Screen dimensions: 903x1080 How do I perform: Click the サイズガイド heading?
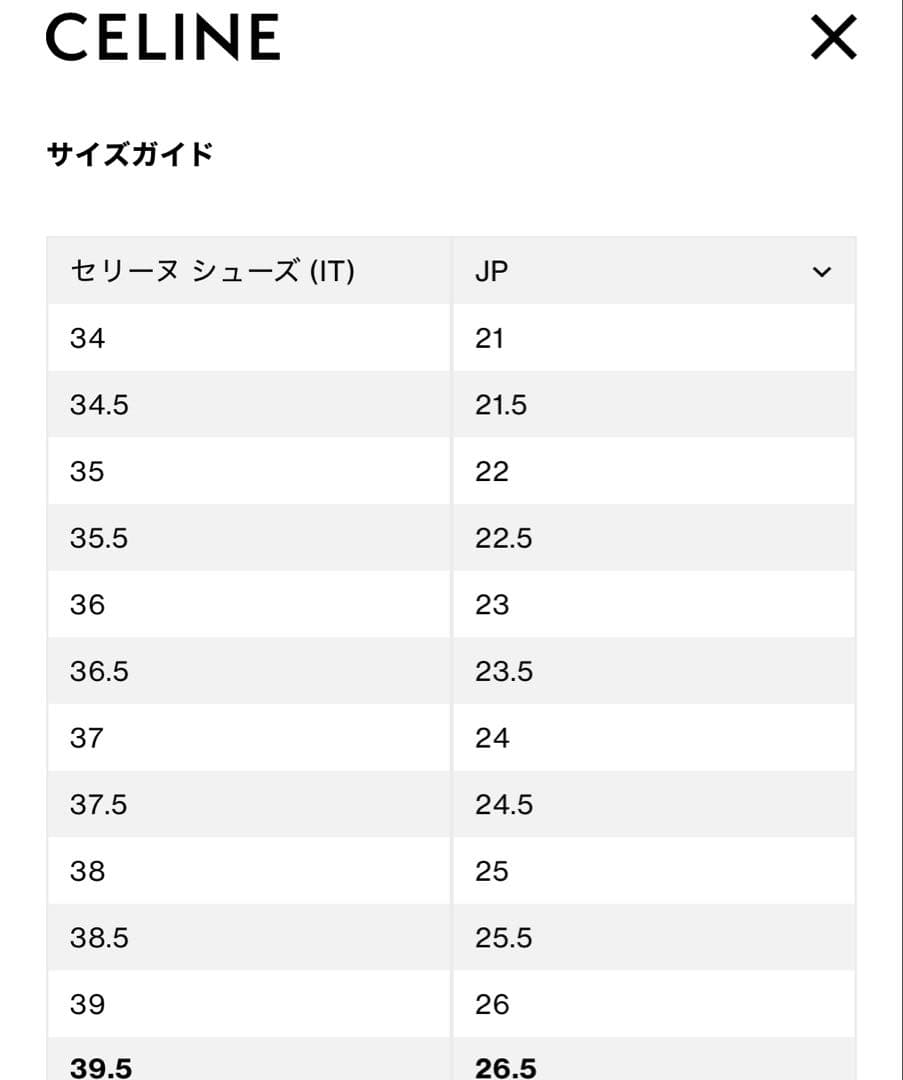130,153
